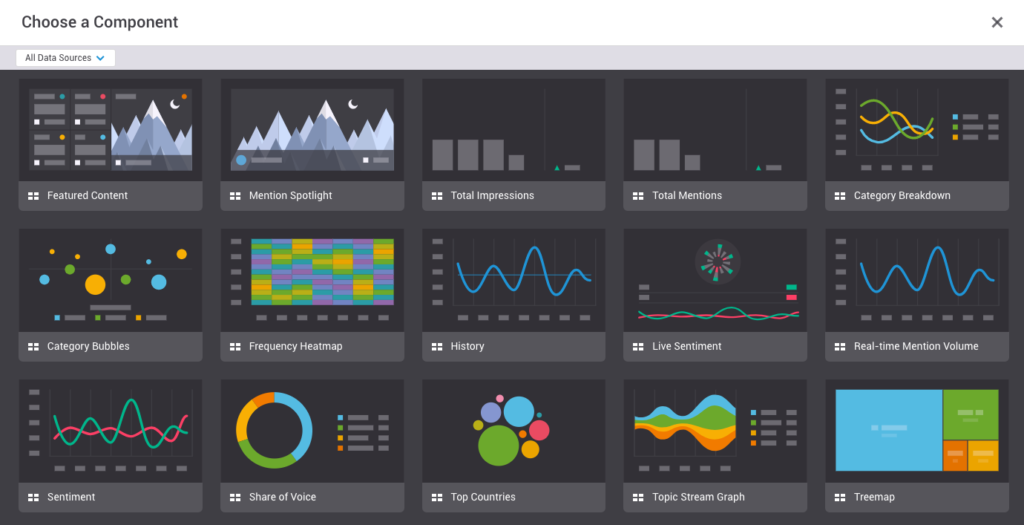The image size is (1024, 525).
Task: Close the Choose a Component dialog
Action: 996,23
